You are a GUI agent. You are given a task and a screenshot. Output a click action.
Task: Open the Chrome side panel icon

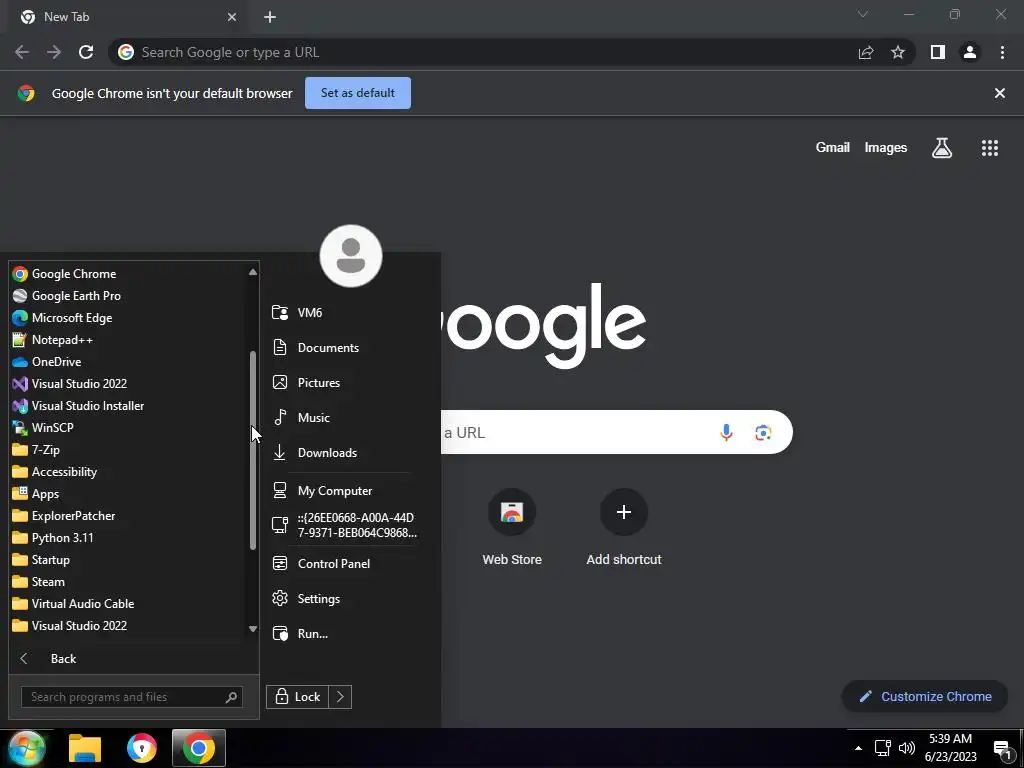[938, 52]
